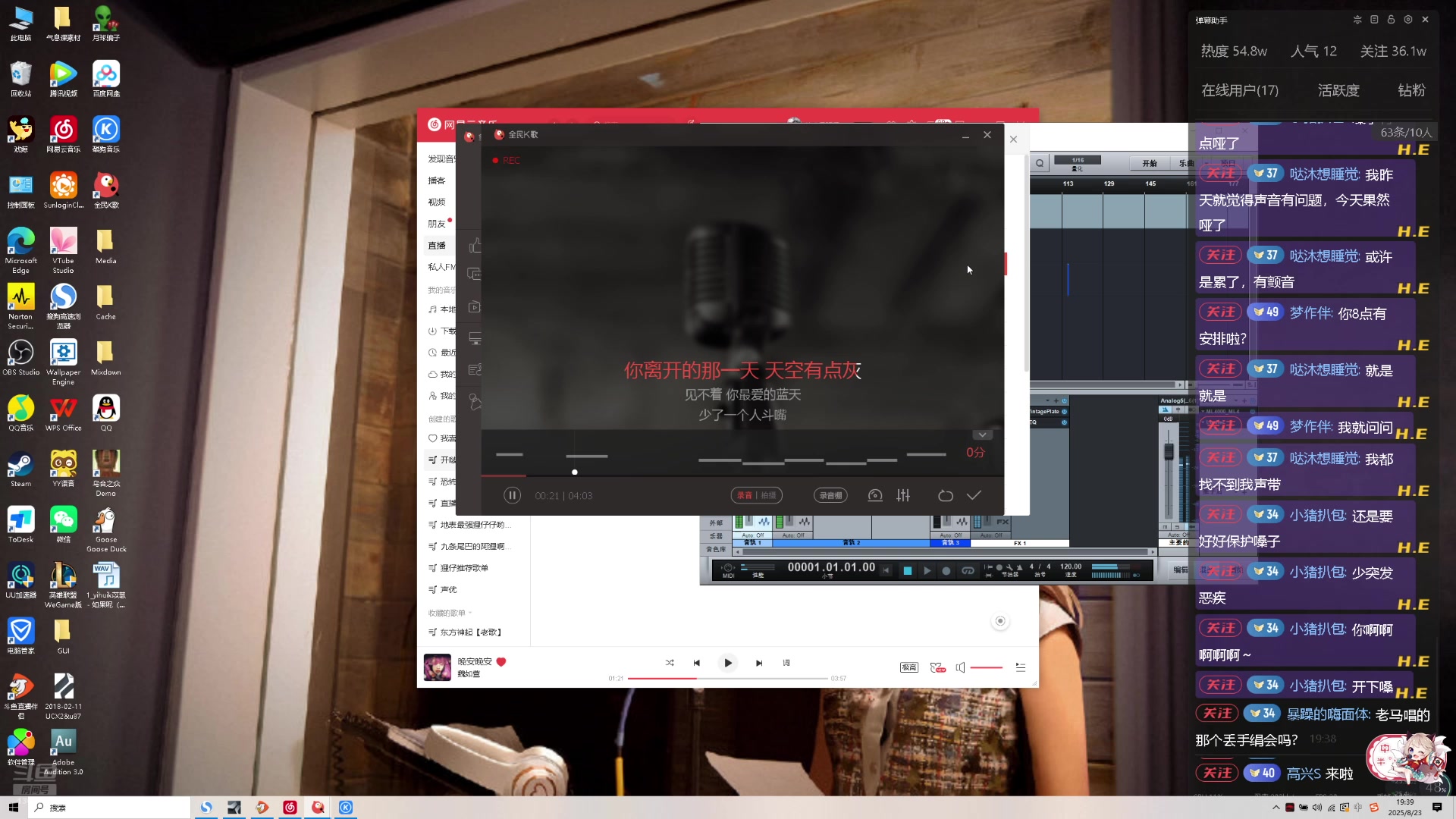Screen dimensions: 1456x819
Task: Open the 乐器 panel in the DAW
Action: 716,536
